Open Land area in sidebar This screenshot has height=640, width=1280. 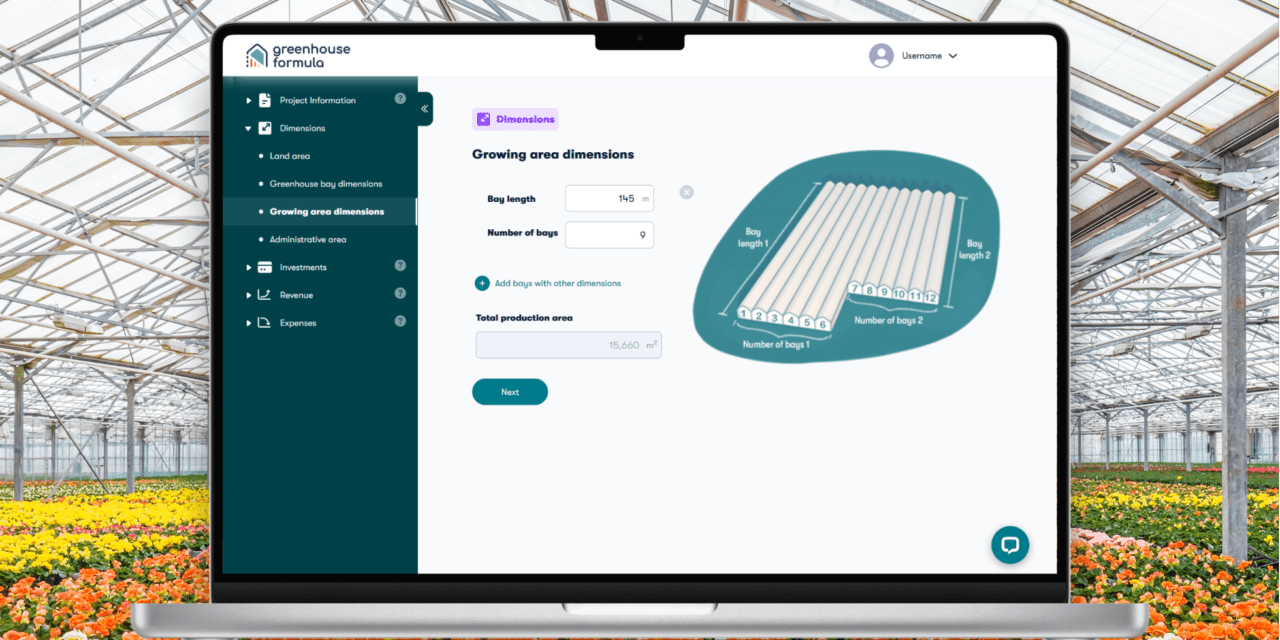[x=289, y=156]
